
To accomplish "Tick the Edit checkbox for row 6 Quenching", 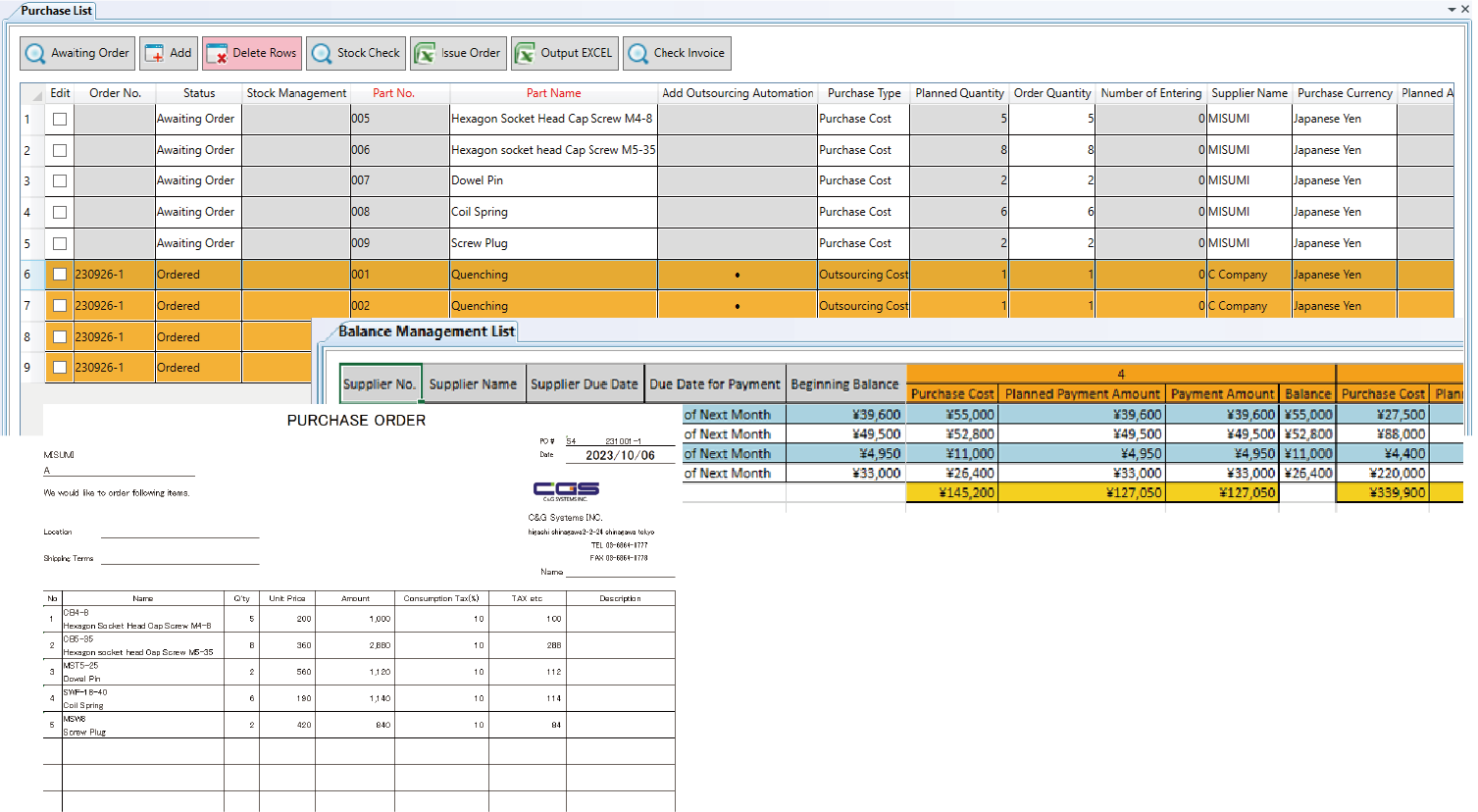I will (60, 275).
